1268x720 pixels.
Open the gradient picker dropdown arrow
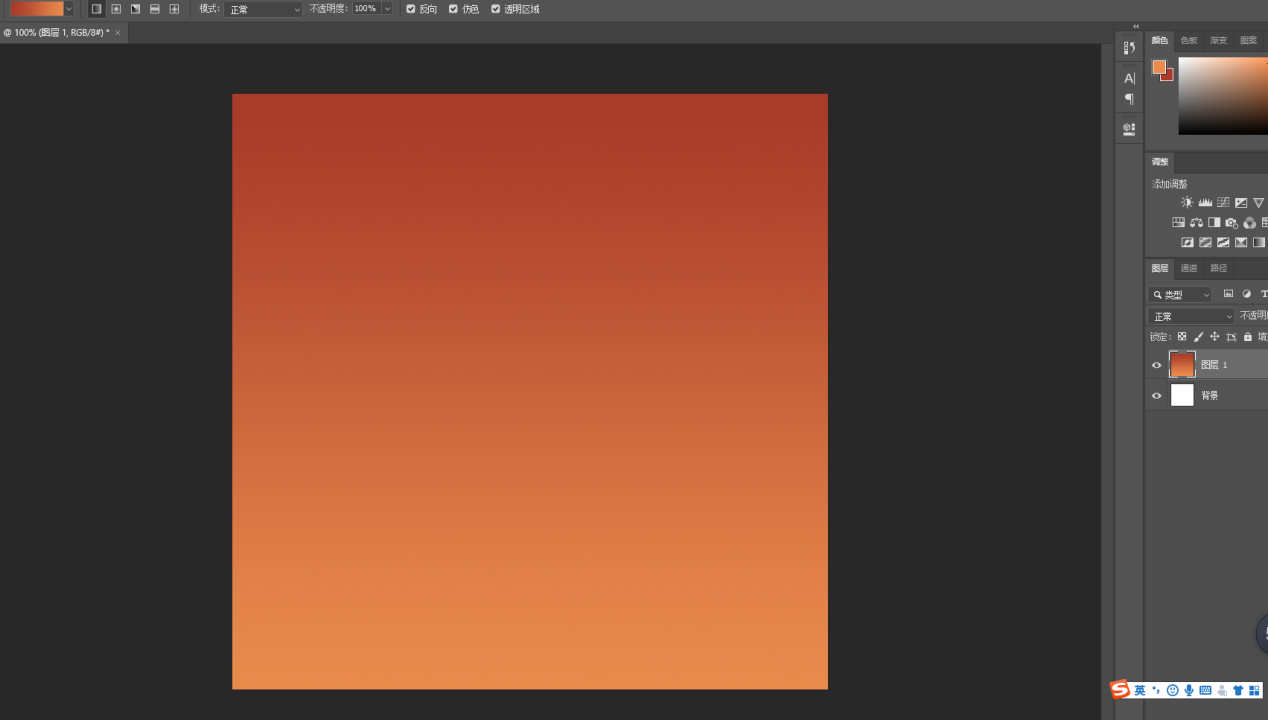[69, 9]
